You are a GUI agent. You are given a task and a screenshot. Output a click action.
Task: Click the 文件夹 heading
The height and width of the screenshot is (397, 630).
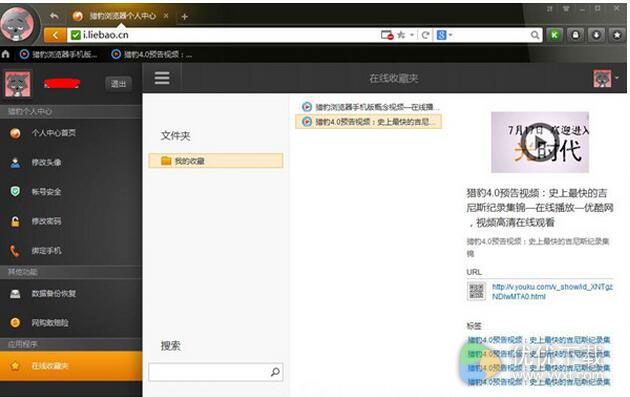(176, 136)
